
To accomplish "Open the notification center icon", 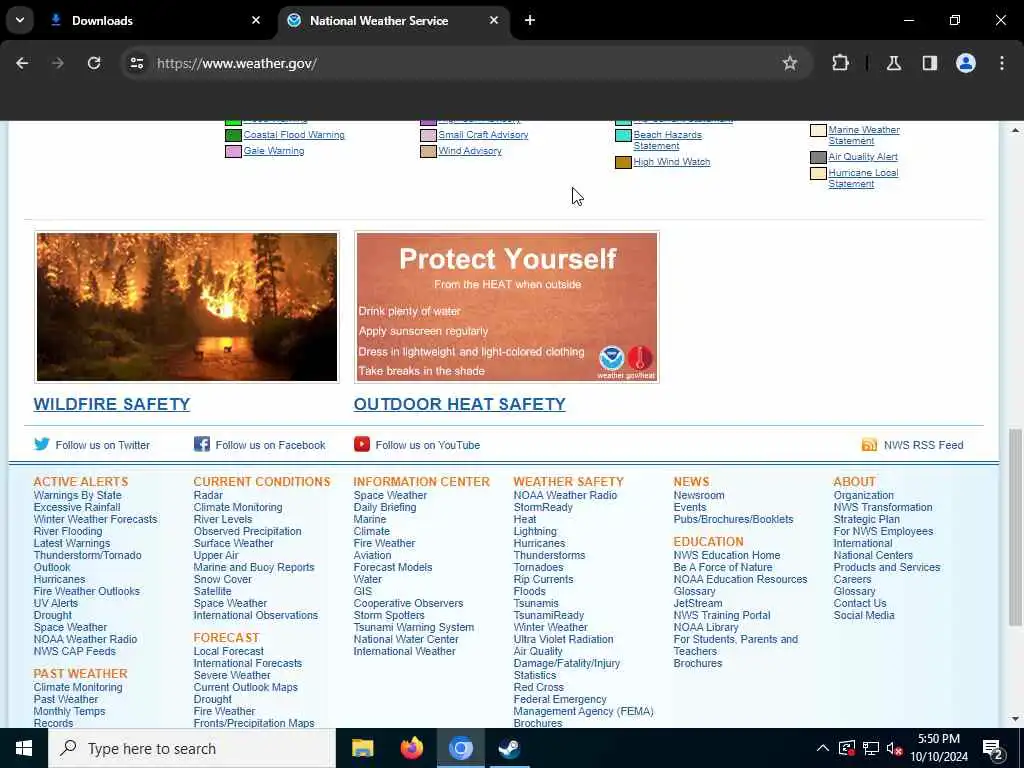I will click(x=992, y=749).
